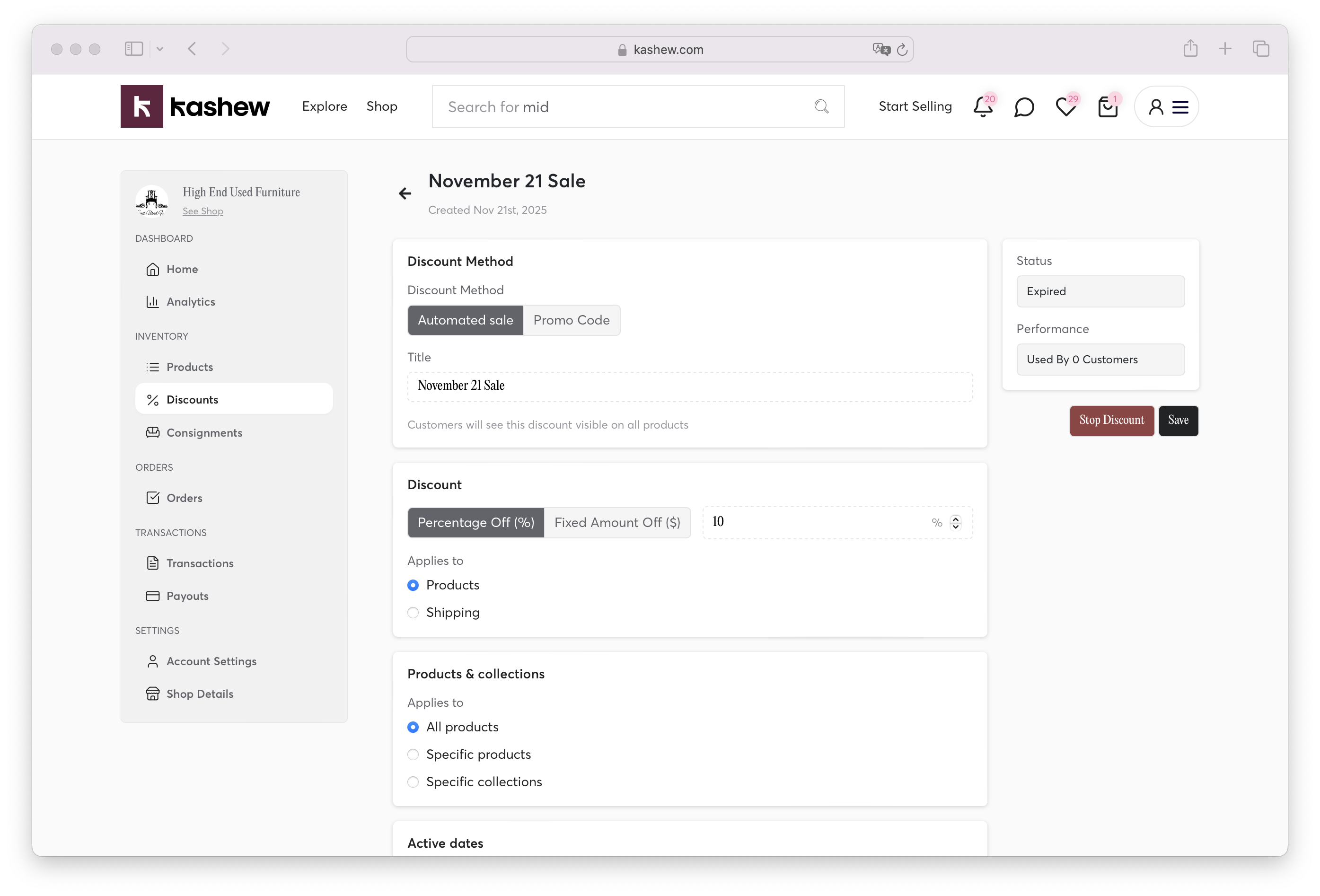Open the notifications bell icon
The image size is (1320, 896).
[x=983, y=107]
